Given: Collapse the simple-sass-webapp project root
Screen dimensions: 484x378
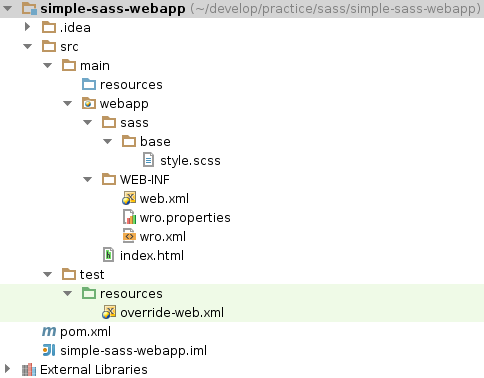Looking at the screenshot, I should click(8, 9).
